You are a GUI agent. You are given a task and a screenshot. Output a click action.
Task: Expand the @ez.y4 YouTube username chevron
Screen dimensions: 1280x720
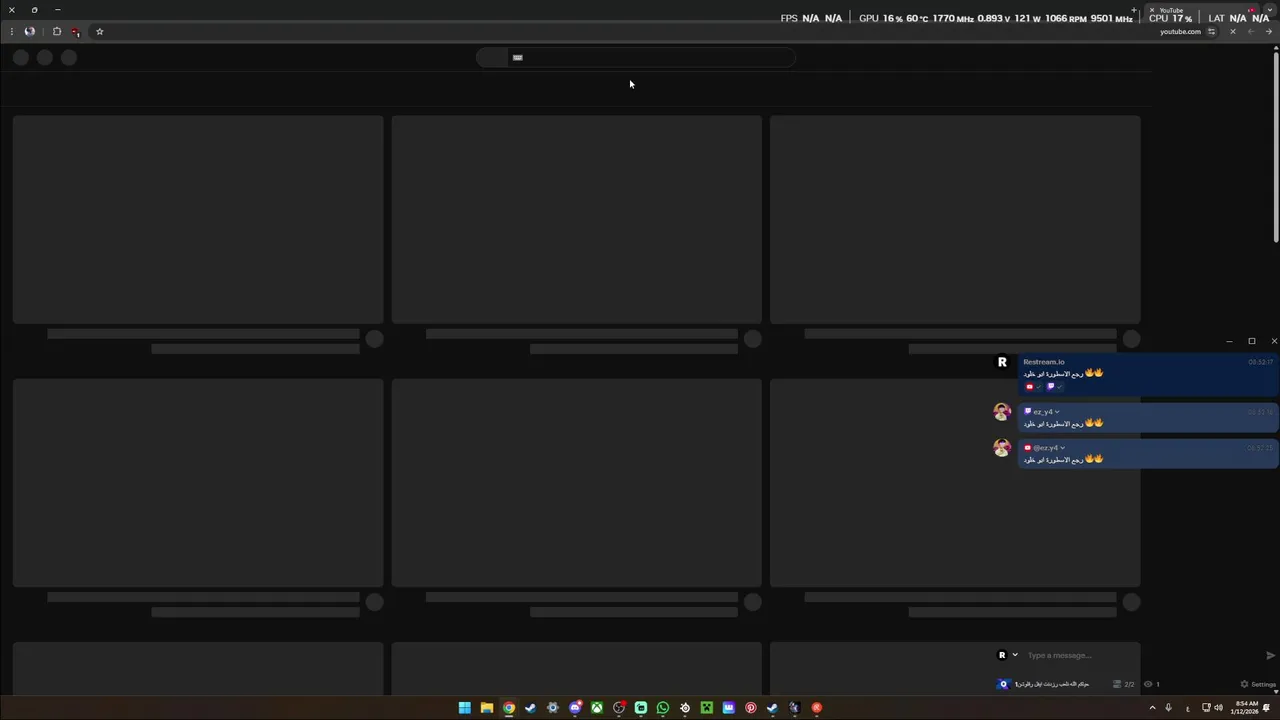coord(1062,448)
